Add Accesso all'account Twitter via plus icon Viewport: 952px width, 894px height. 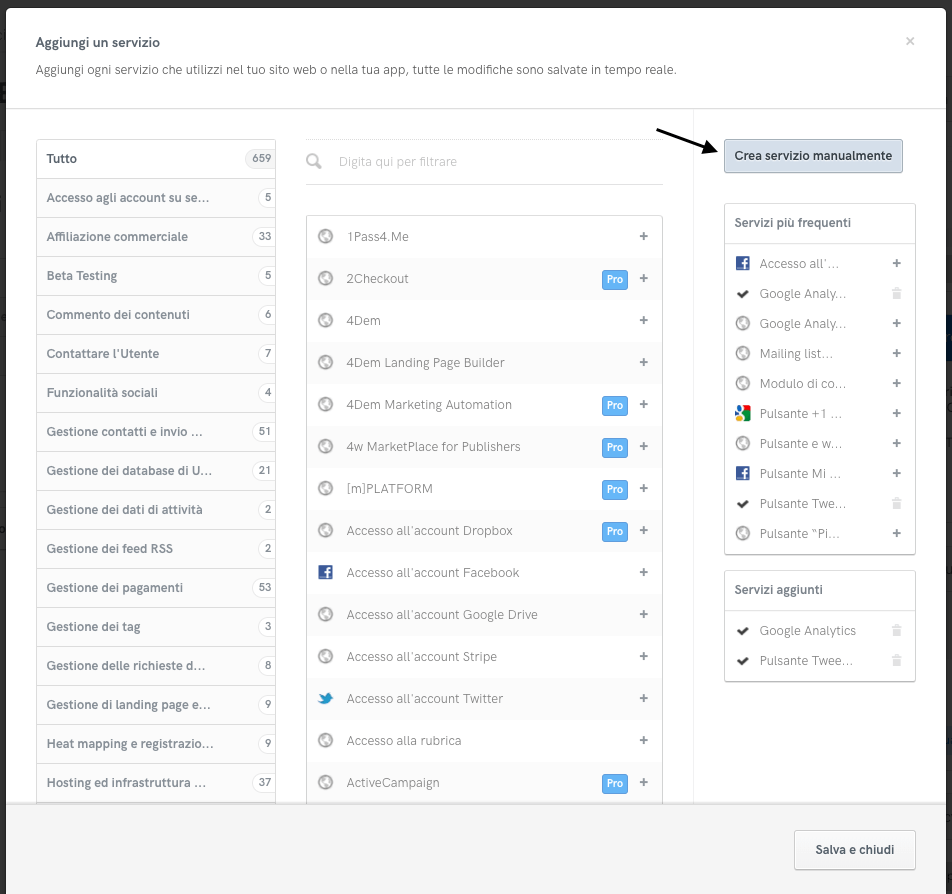[643, 699]
